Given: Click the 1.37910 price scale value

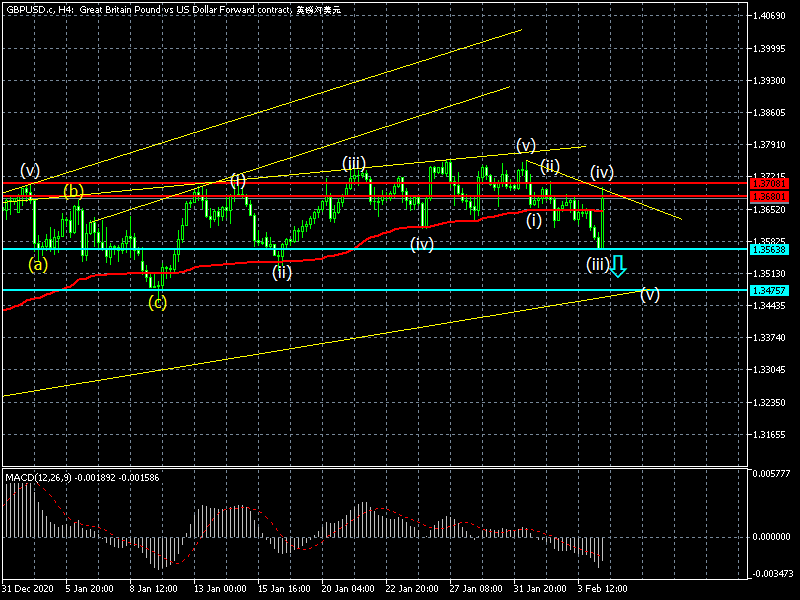Looking at the screenshot, I should click(769, 145).
